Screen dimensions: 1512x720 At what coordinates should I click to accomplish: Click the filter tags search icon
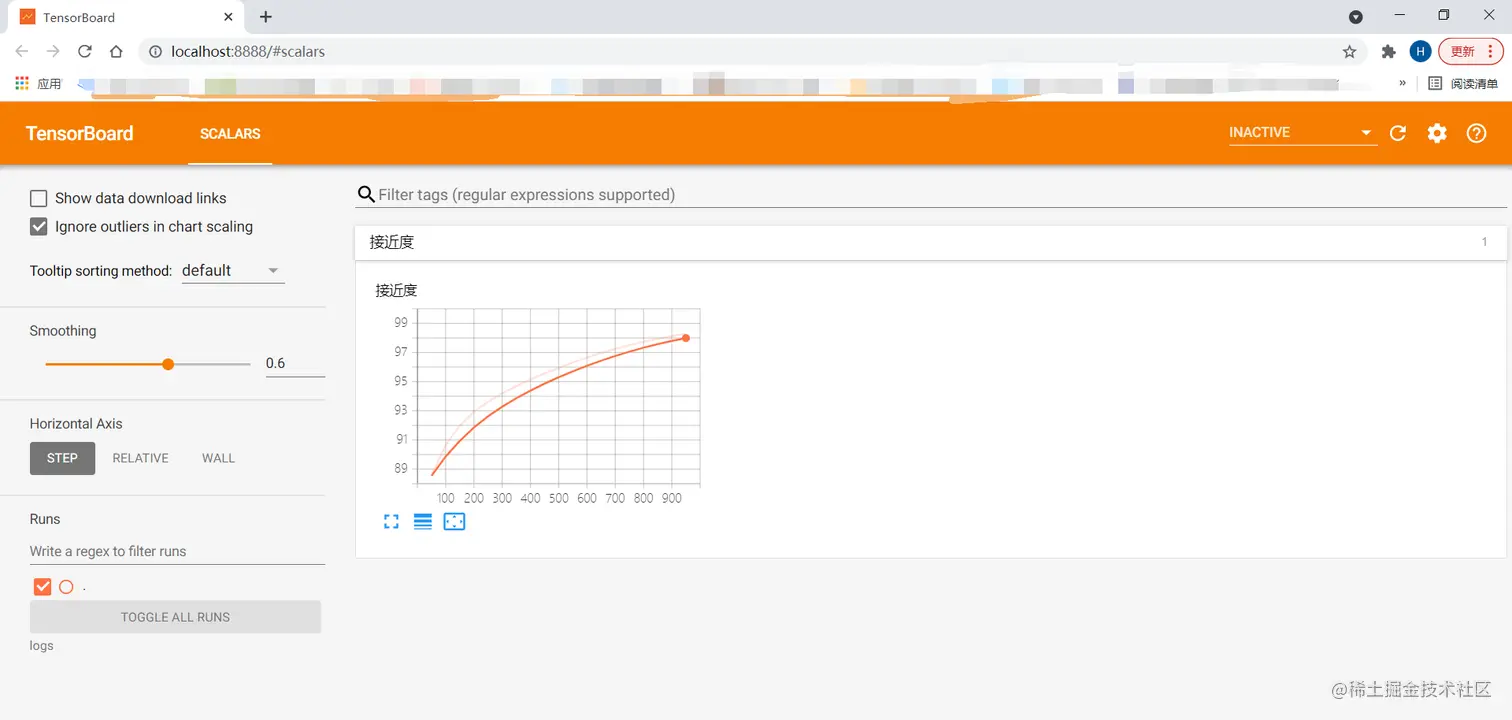366,195
